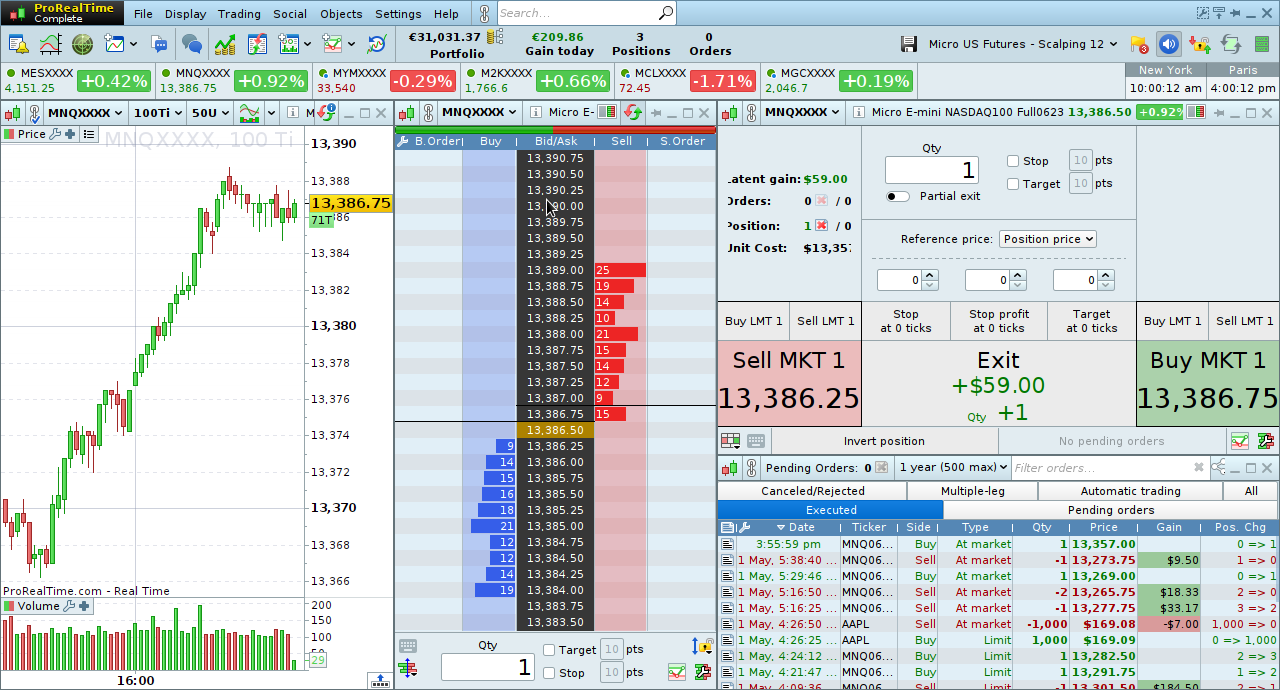Open the red-green arrows list icon
The height and width of the screenshot is (690, 1280).
click(x=258, y=44)
